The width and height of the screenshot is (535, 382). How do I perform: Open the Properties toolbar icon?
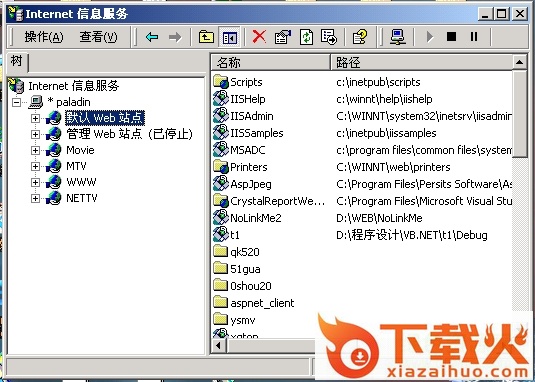point(283,36)
